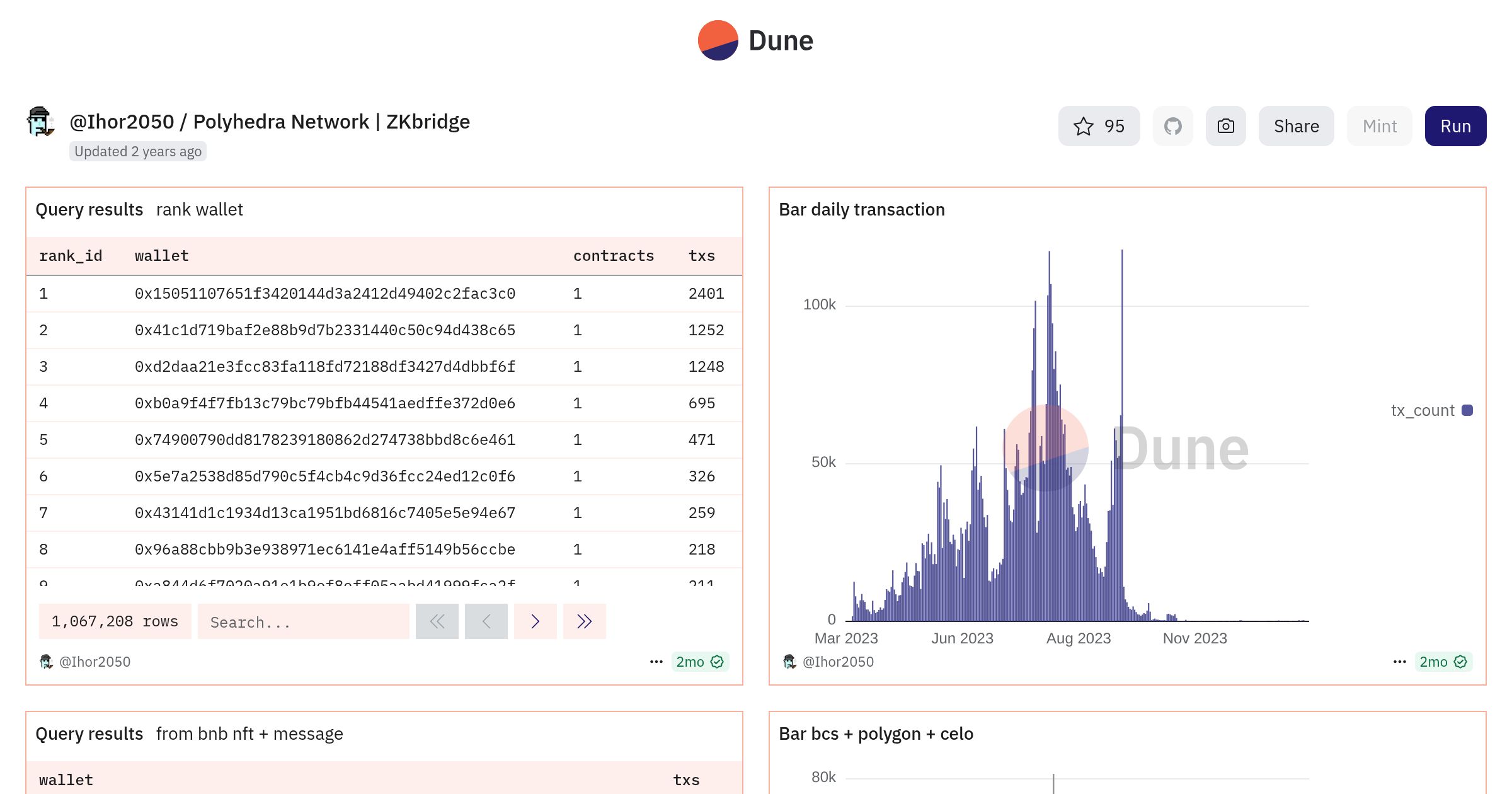Screen dimensions: 1512x794
Task: Open Ihor2050 profile avatar in header
Action: point(41,122)
